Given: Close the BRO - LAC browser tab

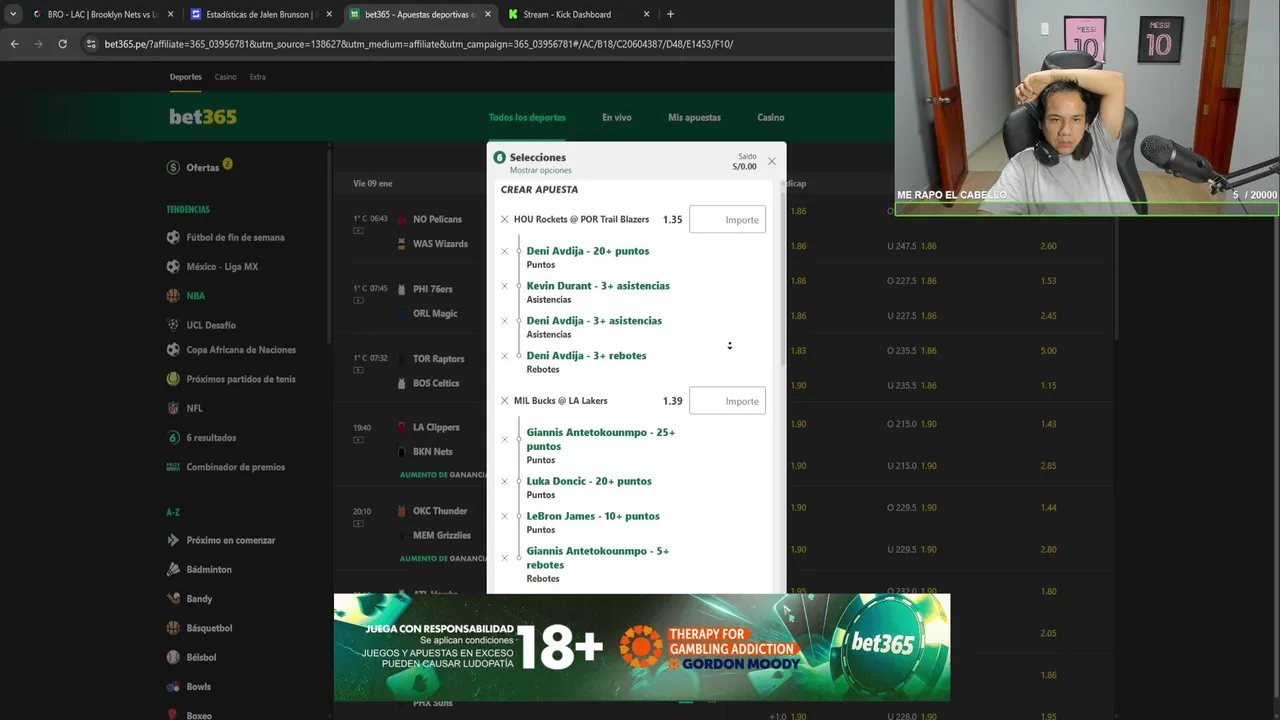Looking at the screenshot, I should pyautogui.click(x=170, y=14).
